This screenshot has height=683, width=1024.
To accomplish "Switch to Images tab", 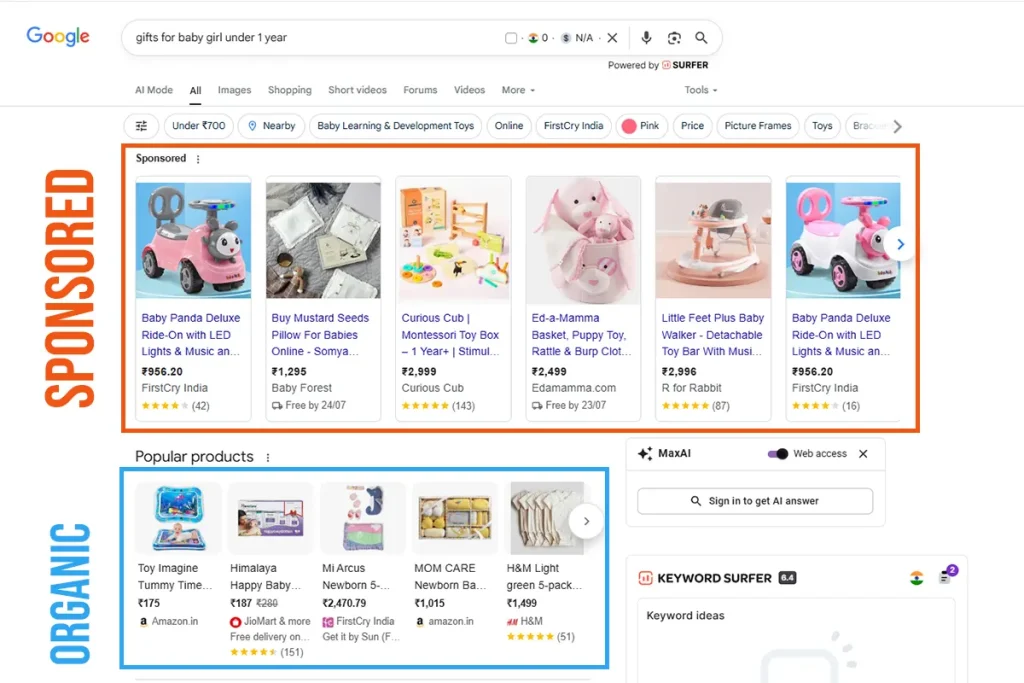I will coord(234,90).
